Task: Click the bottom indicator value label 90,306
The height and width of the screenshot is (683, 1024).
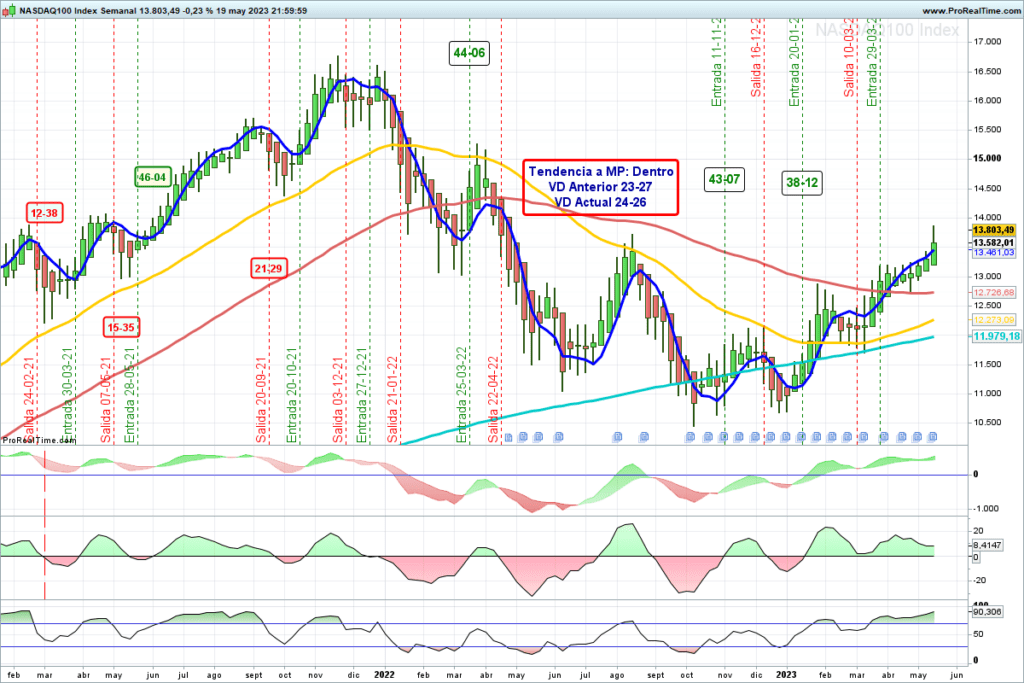Action: (987, 612)
